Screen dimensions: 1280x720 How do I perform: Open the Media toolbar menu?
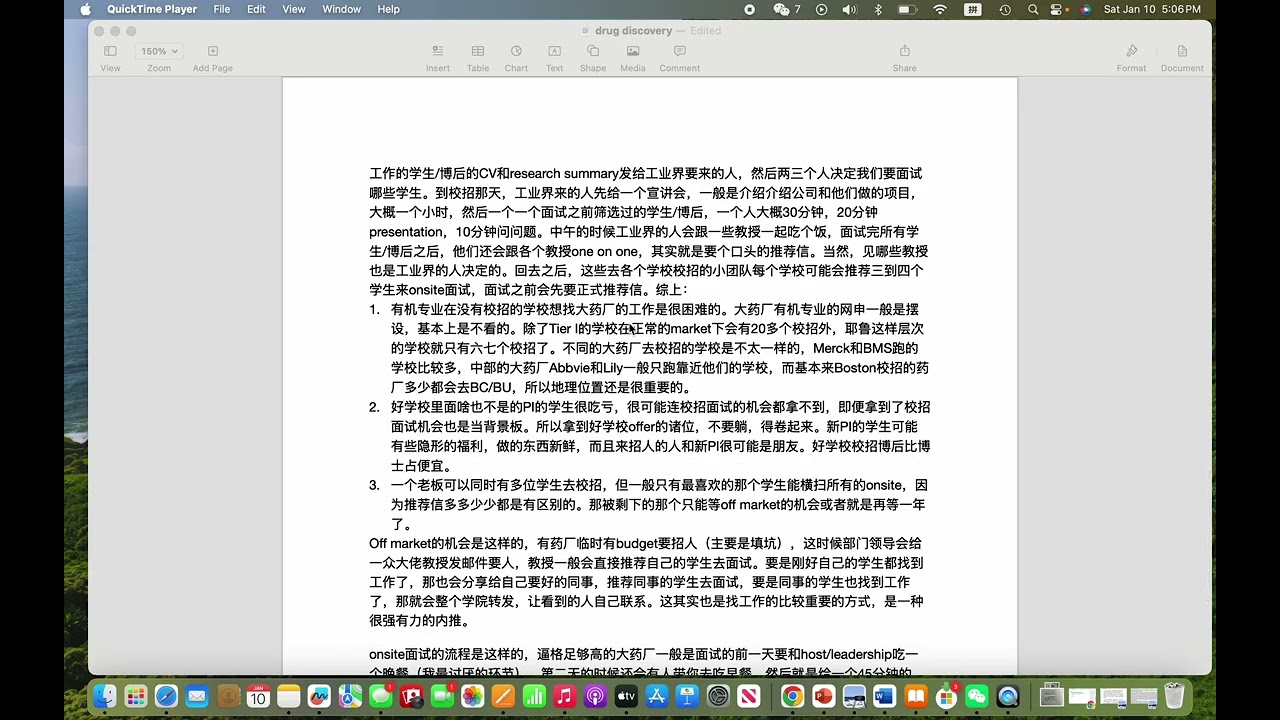tap(633, 58)
